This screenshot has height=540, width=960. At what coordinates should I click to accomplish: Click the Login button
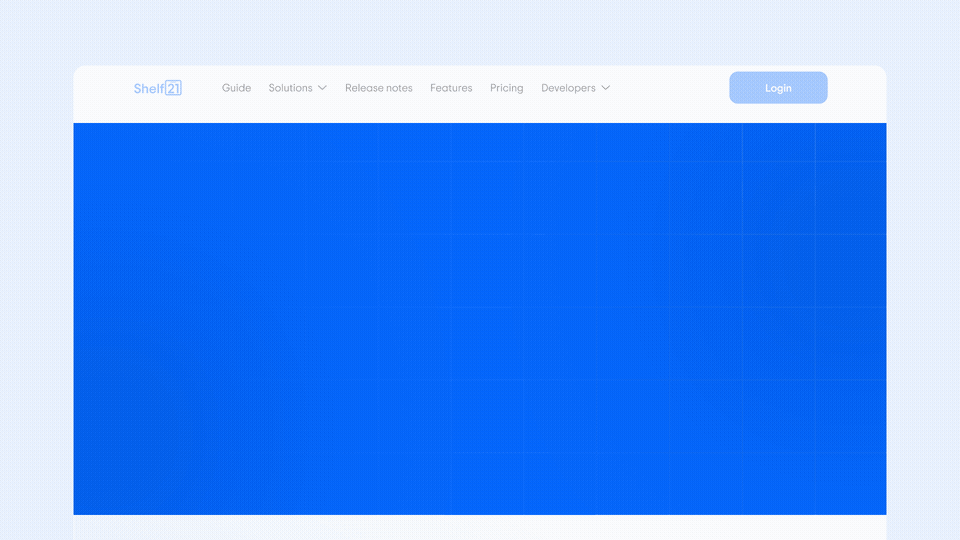coord(778,88)
